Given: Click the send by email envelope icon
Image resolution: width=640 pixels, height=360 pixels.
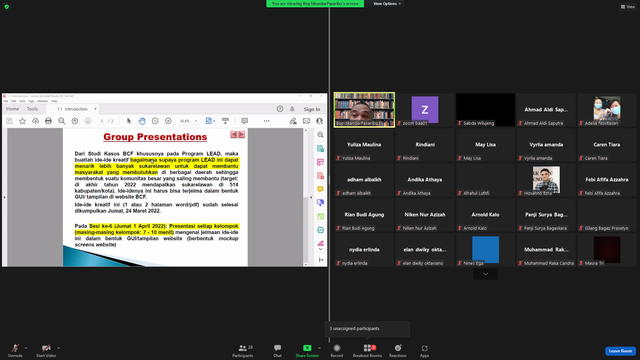Looking at the screenshot, I should pos(306,121).
